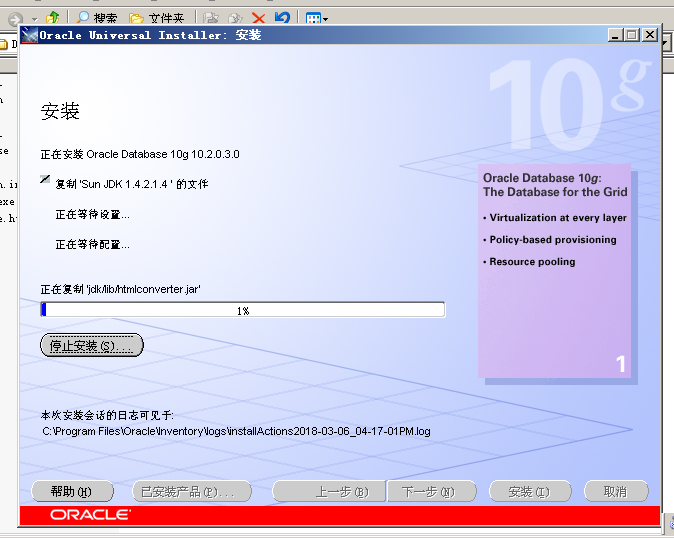This screenshot has width=674, height=538.
Task: Click the 帮助(H) help button
Action: click(x=72, y=491)
